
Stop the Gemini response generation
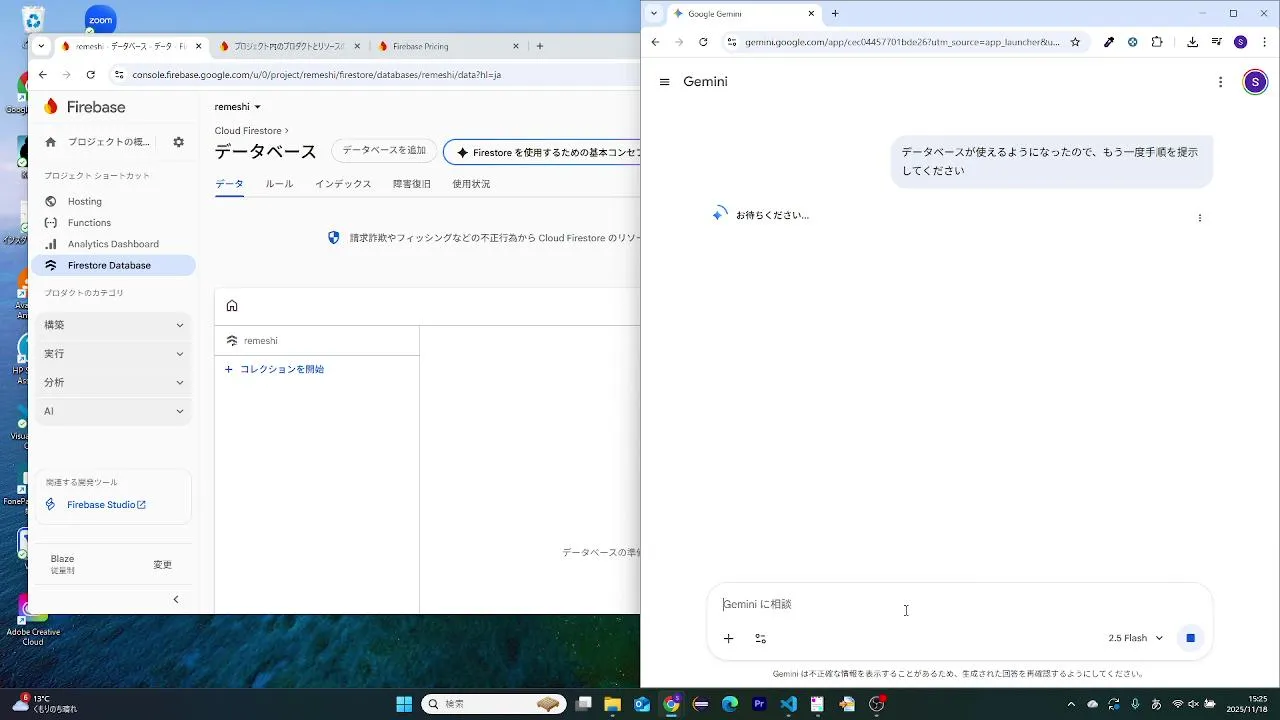pyautogui.click(x=1190, y=638)
